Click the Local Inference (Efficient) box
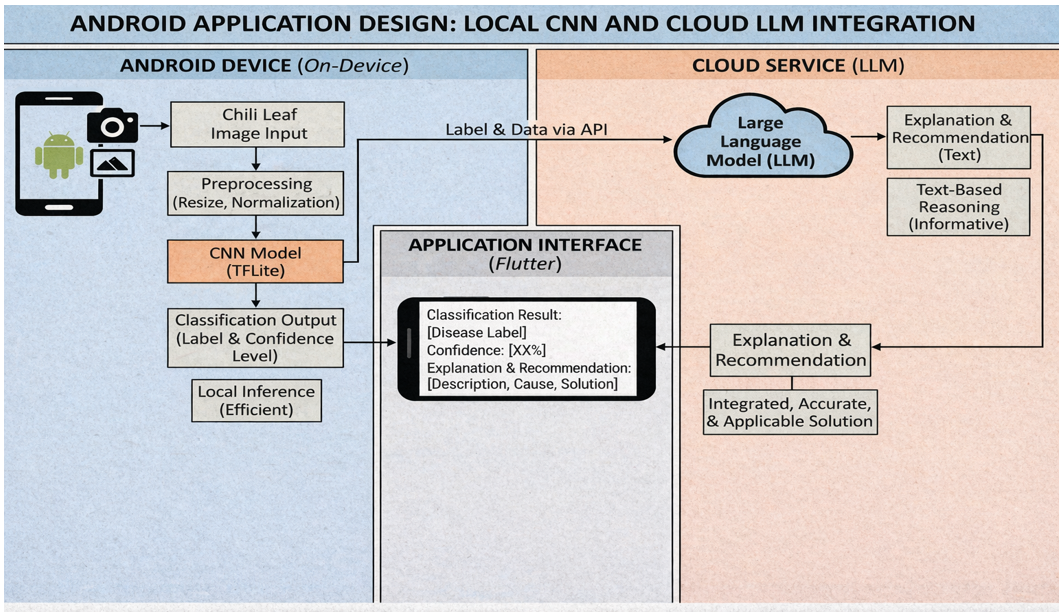The width and height of the screenshot is (1064, 616). 256,400
